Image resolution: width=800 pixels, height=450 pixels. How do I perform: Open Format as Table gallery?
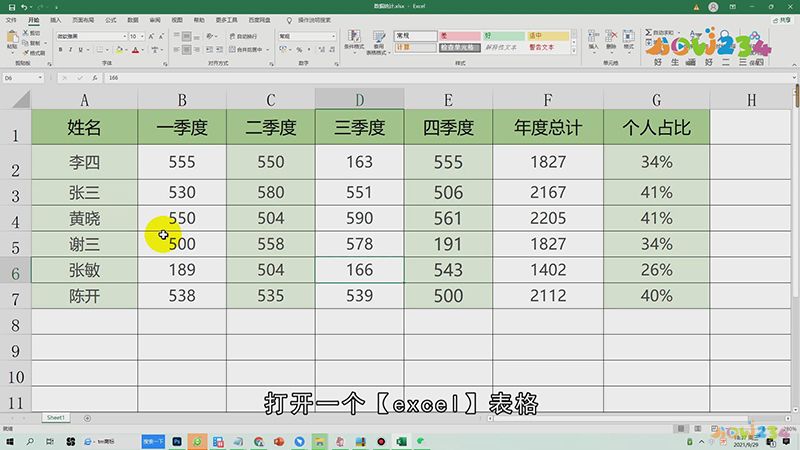pos(379,42)
